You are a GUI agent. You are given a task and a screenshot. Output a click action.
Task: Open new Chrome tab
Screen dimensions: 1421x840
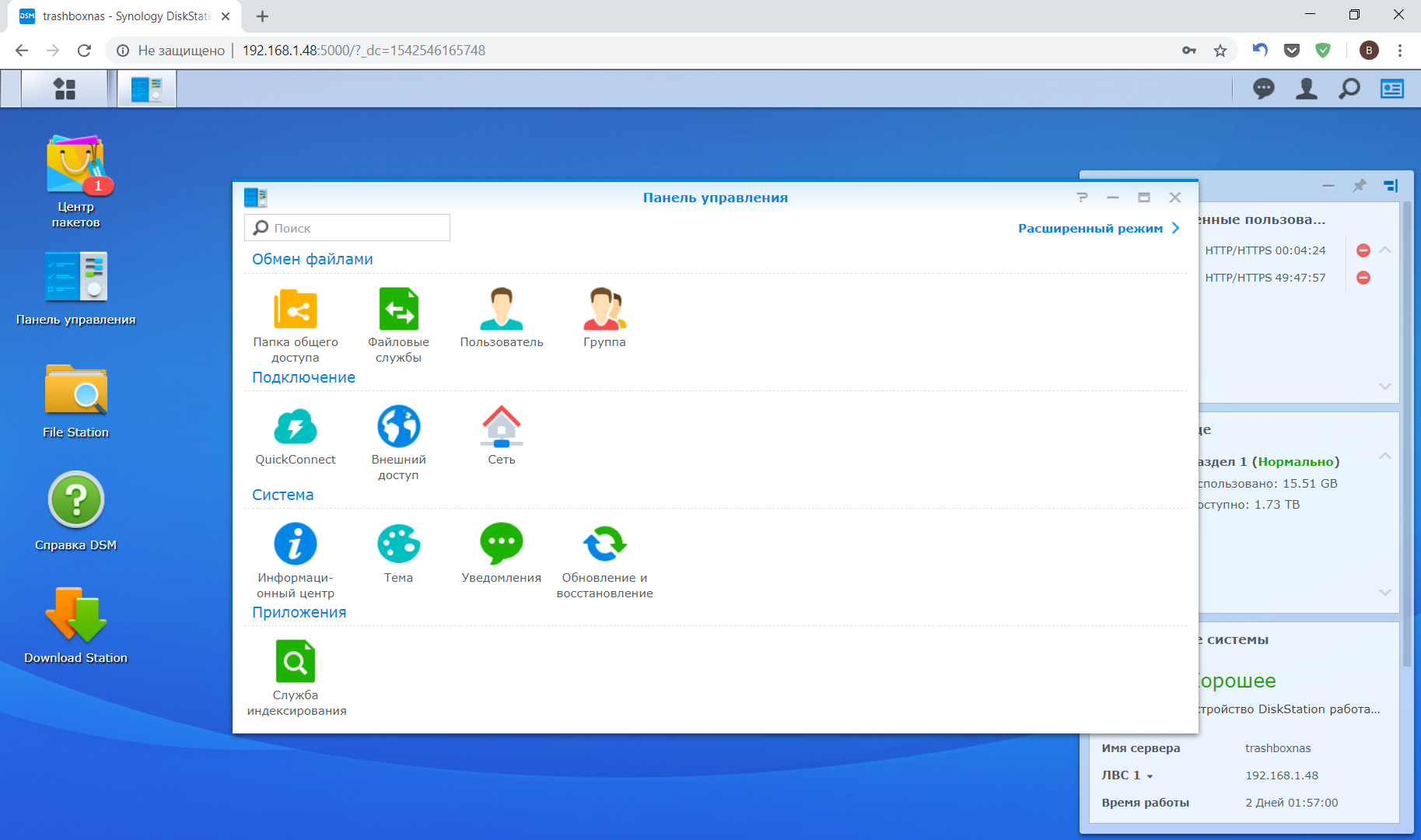coord(262,16)
